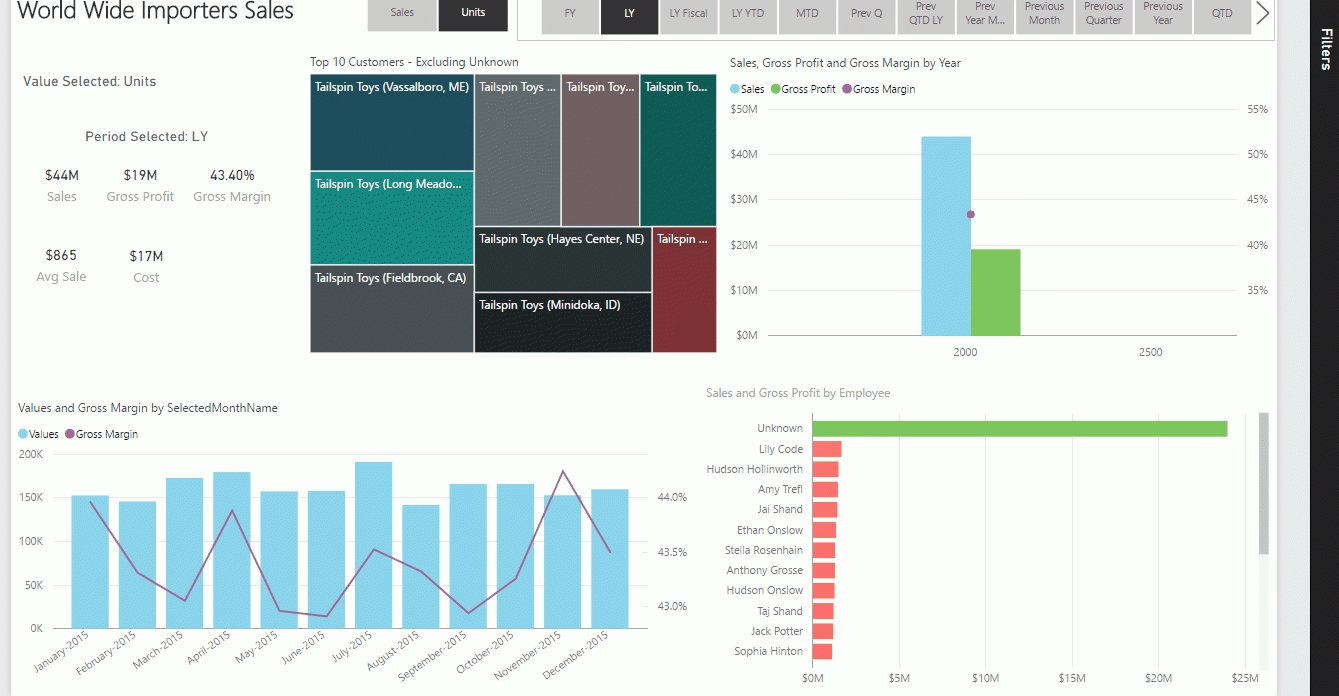
Task: Switch the value selector to Sales
Action: pyautogui.click(x=402, y=14)
